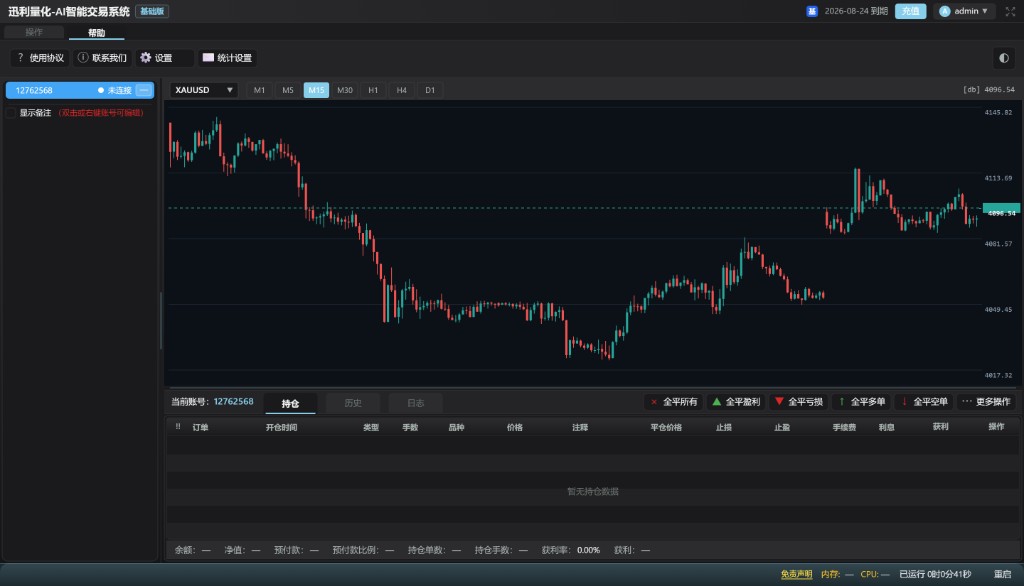Close losing positions with 全平亏损
The height and width of the screenshot is (586, 1024).
(799, 402)
